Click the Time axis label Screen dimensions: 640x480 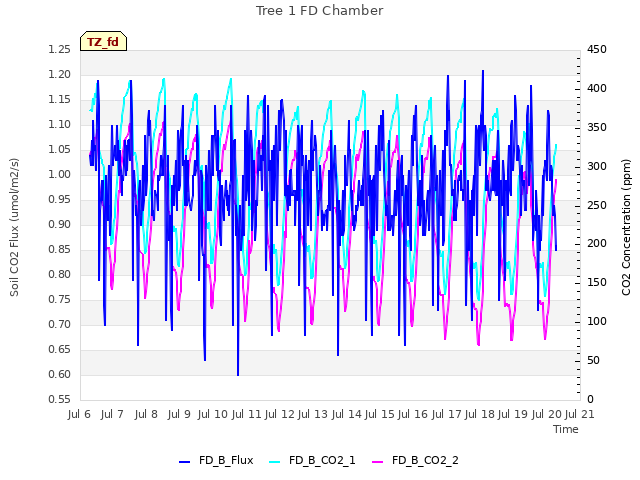point(566,429)
